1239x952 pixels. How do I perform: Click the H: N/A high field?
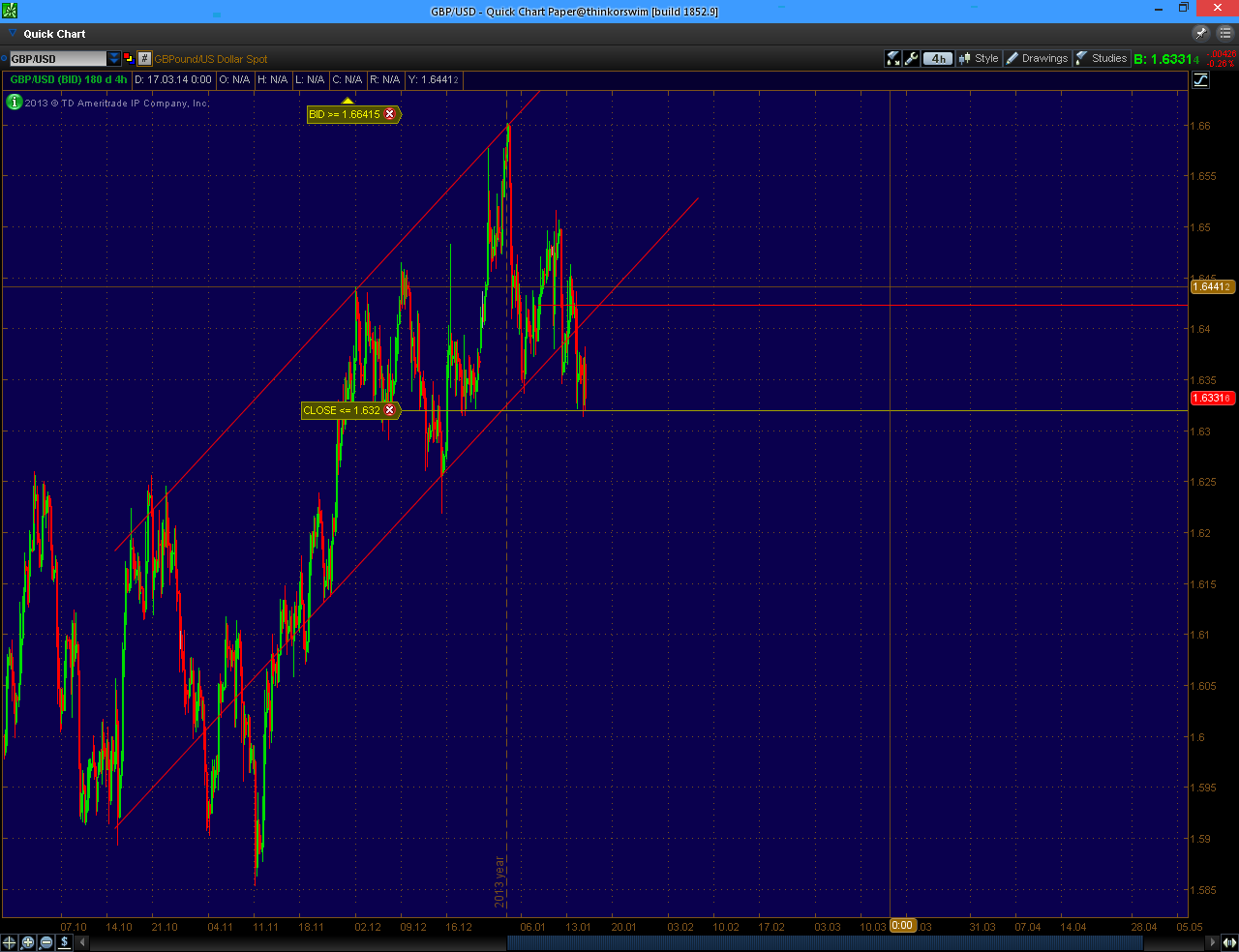[x=272, y=79]
